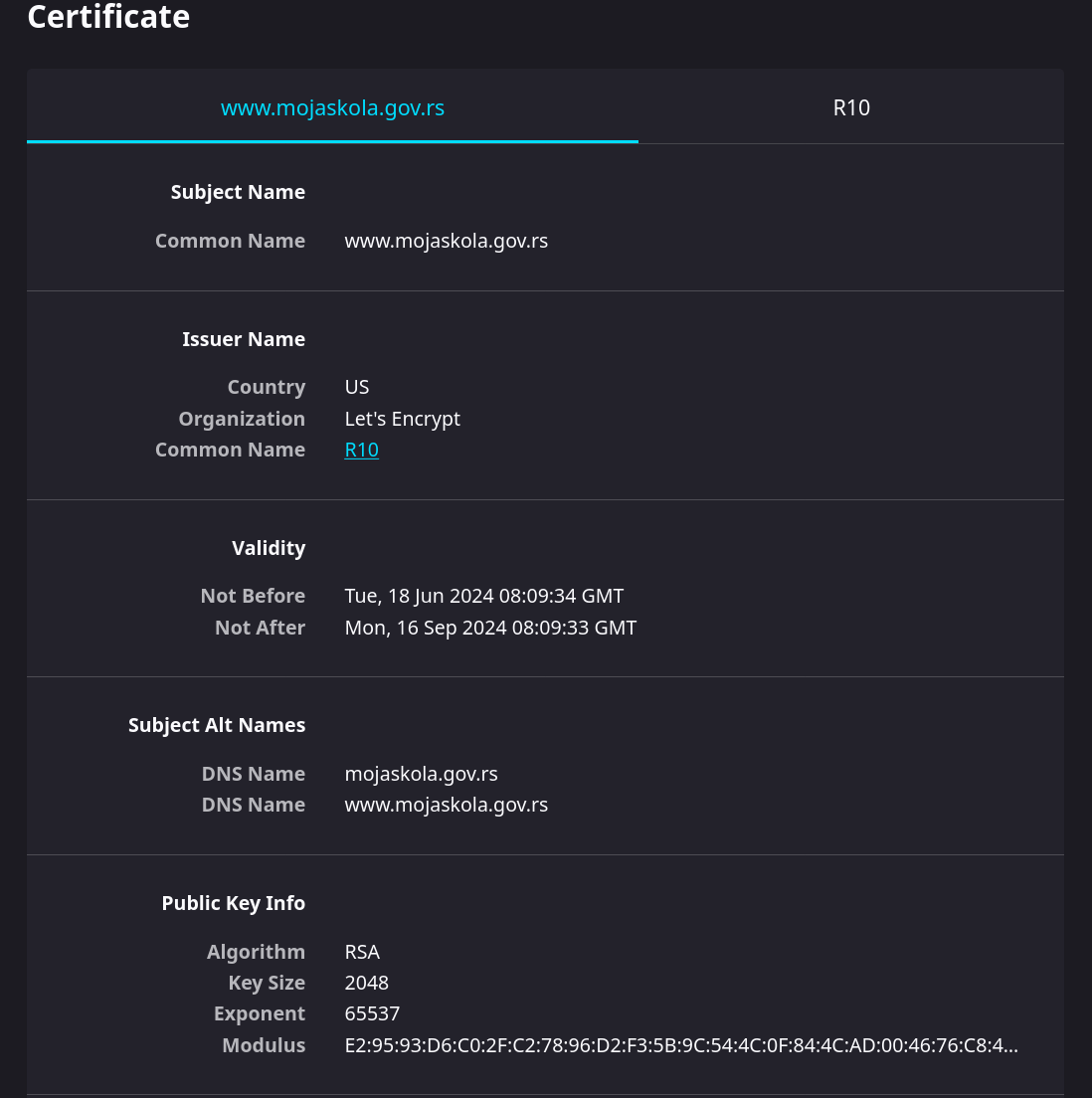The height and width of the screenshot is (1098, 1092).
Task: Click the Public Key Info section header
Action: 234,903
